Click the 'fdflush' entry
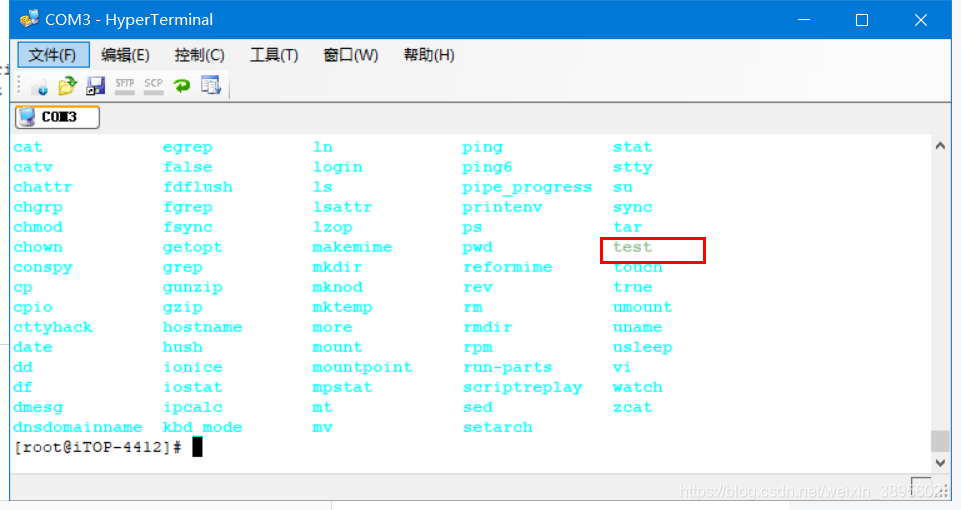 (197, 187)
